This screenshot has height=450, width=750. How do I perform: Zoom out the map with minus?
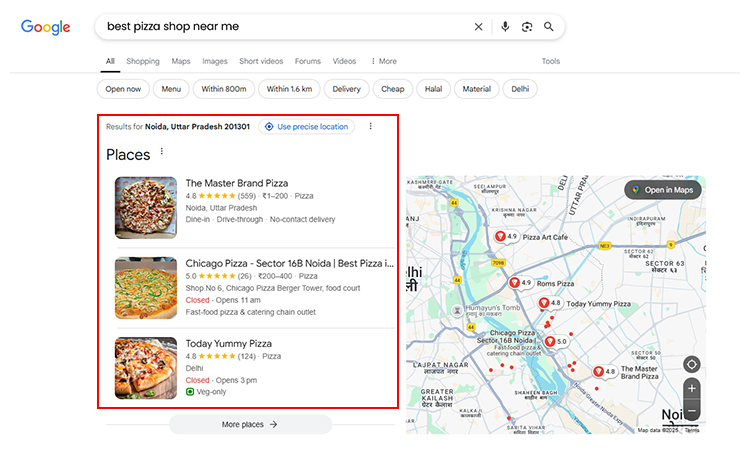coord(692,410)
